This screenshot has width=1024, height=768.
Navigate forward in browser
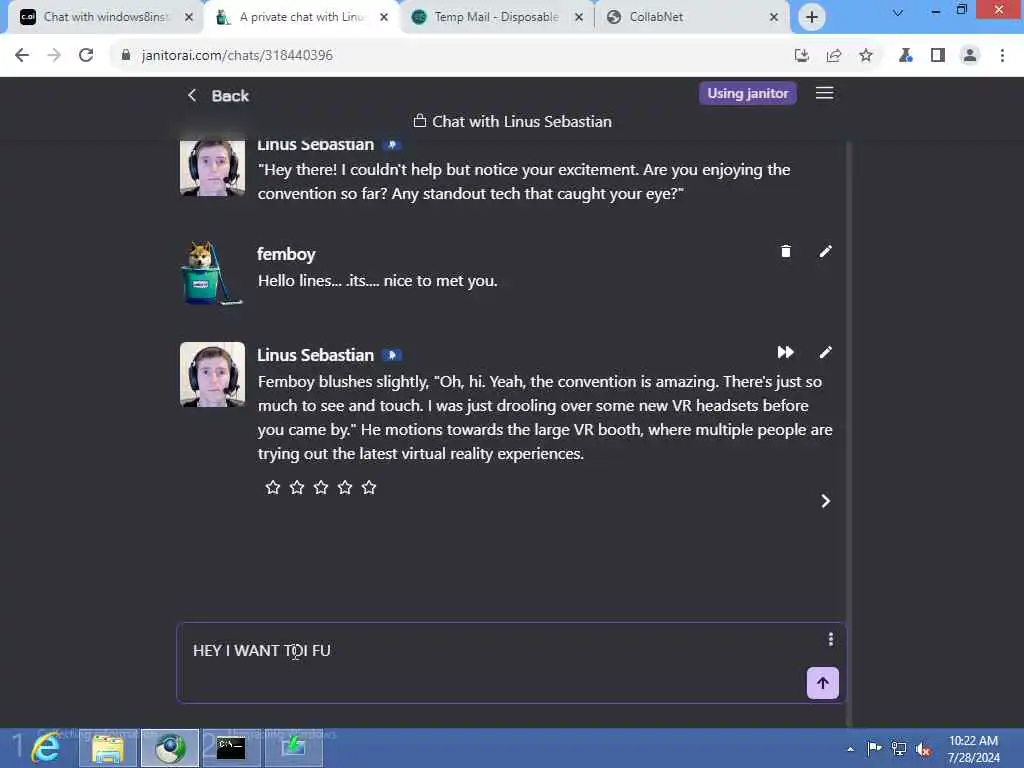point(54,55)
